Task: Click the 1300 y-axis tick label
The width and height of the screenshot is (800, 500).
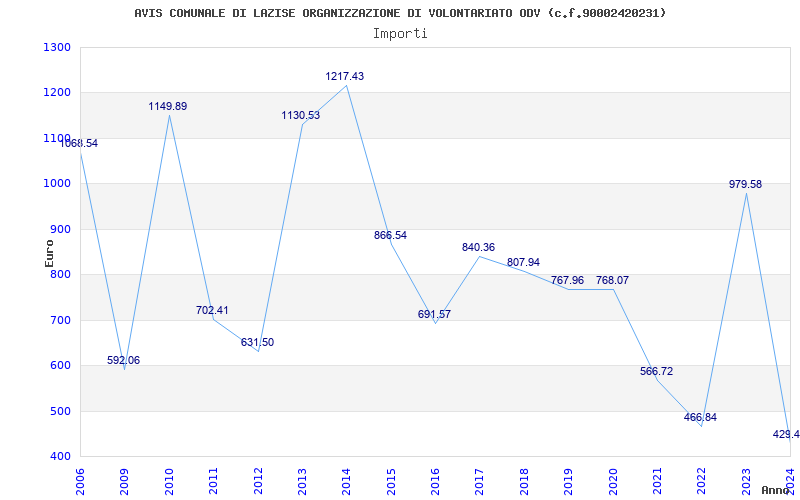Action: 57,47
